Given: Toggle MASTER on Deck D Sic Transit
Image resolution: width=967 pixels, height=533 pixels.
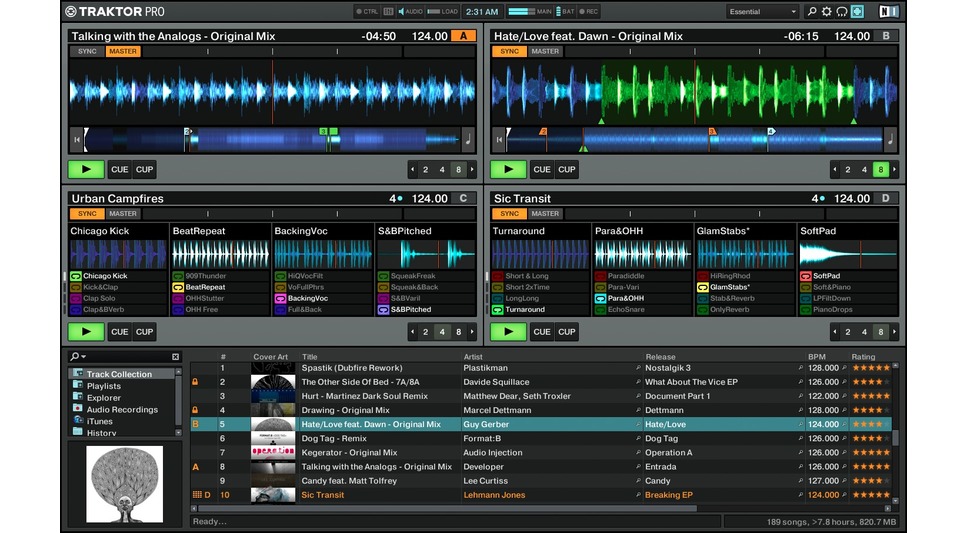Looking at the screenshot, I should (x=545, y=213).
